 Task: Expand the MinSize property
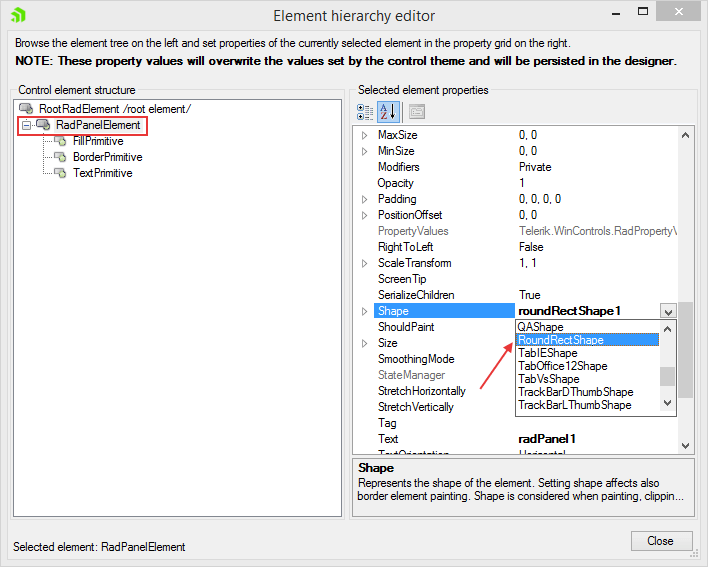(364, 151)
